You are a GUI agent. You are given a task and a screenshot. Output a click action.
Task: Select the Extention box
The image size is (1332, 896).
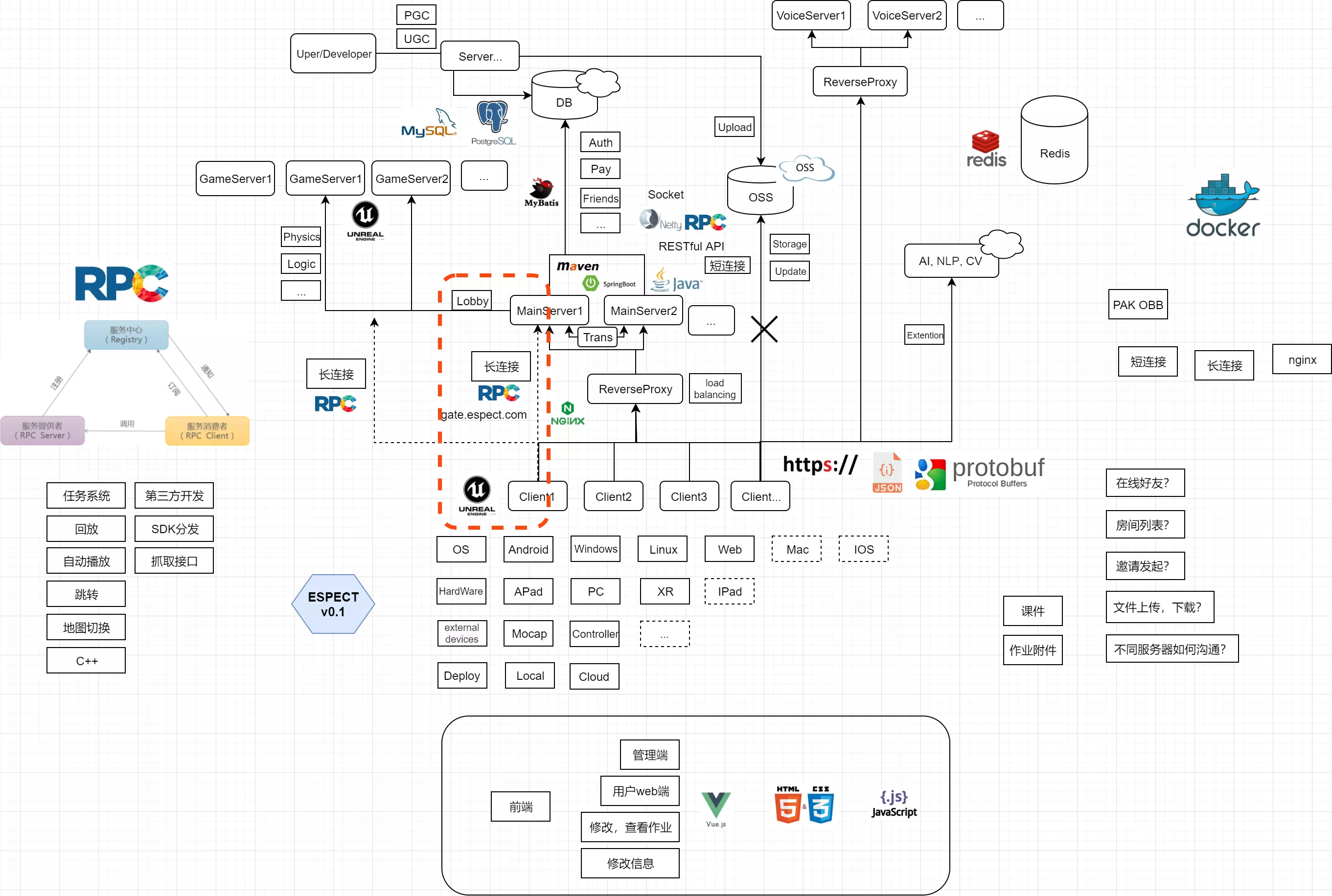(924, 335)
